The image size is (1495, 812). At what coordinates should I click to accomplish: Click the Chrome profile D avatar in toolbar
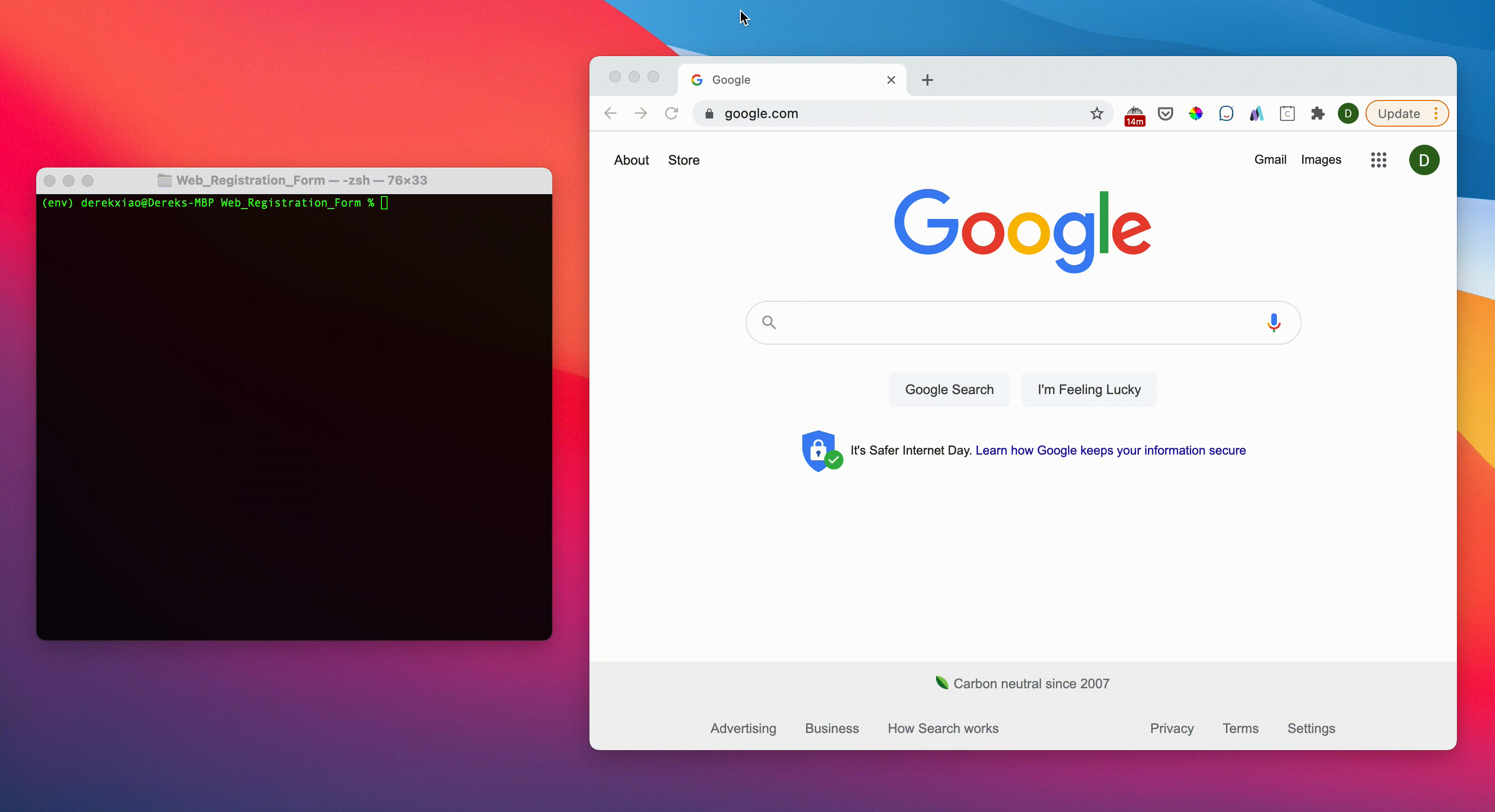click(x=1347, y=114)
